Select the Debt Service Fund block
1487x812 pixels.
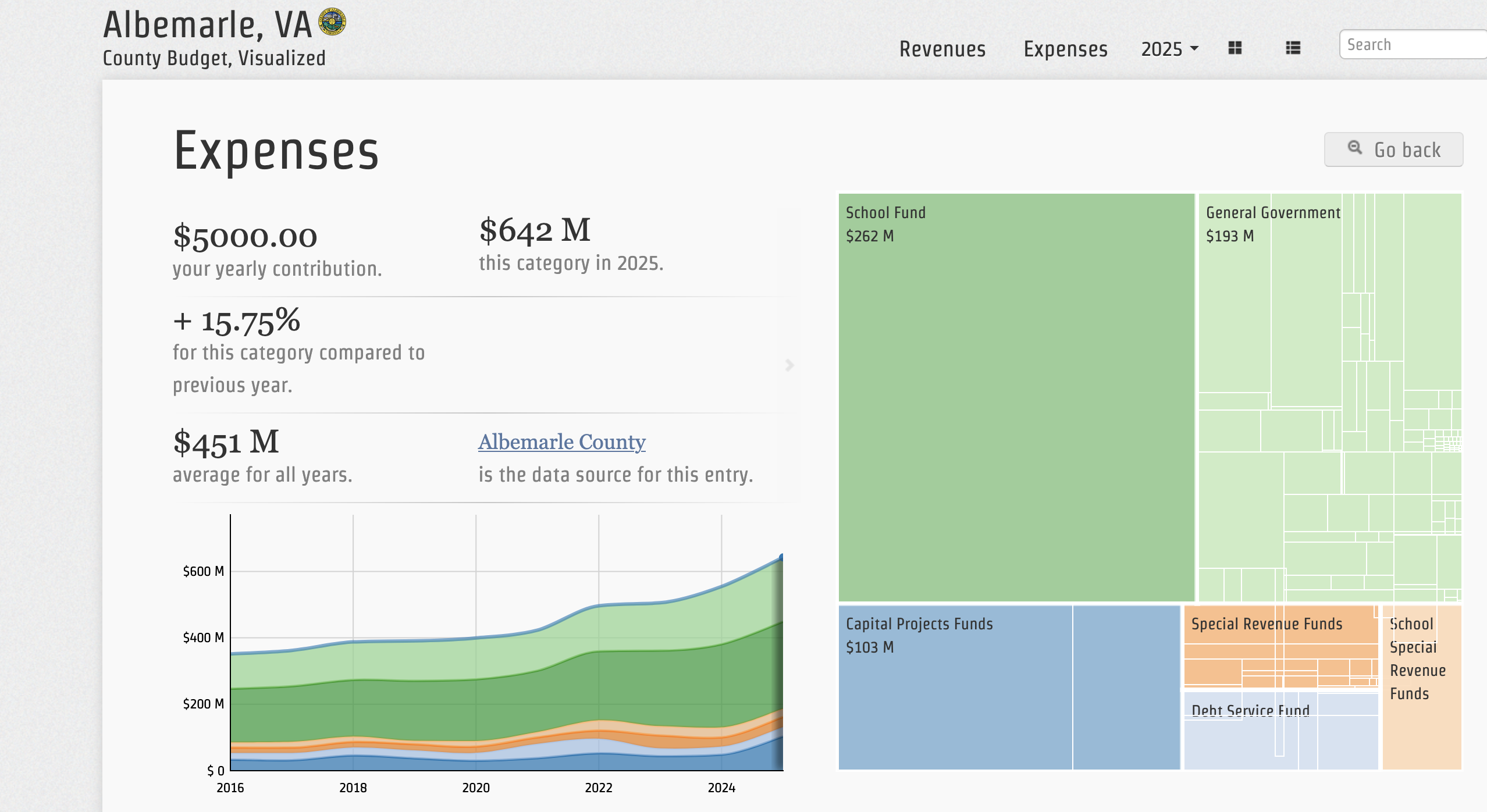click(1281, 731)
